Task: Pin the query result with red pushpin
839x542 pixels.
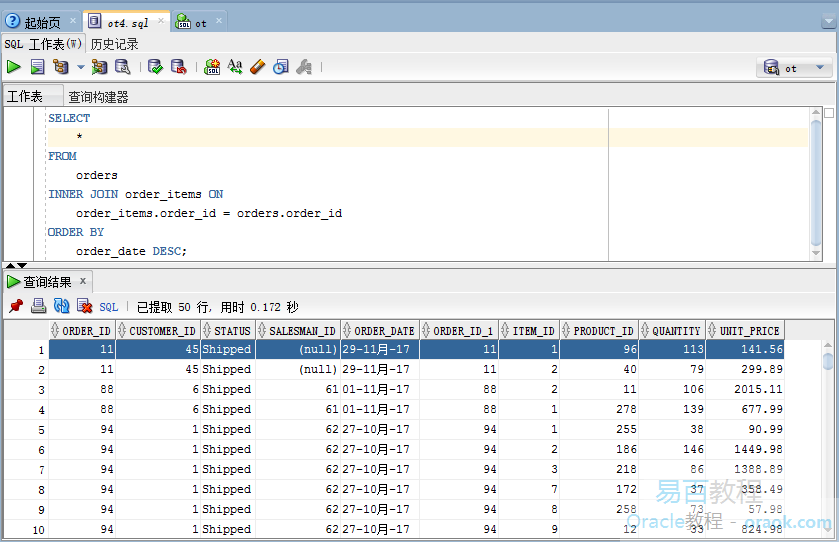Action: [15, 307]
